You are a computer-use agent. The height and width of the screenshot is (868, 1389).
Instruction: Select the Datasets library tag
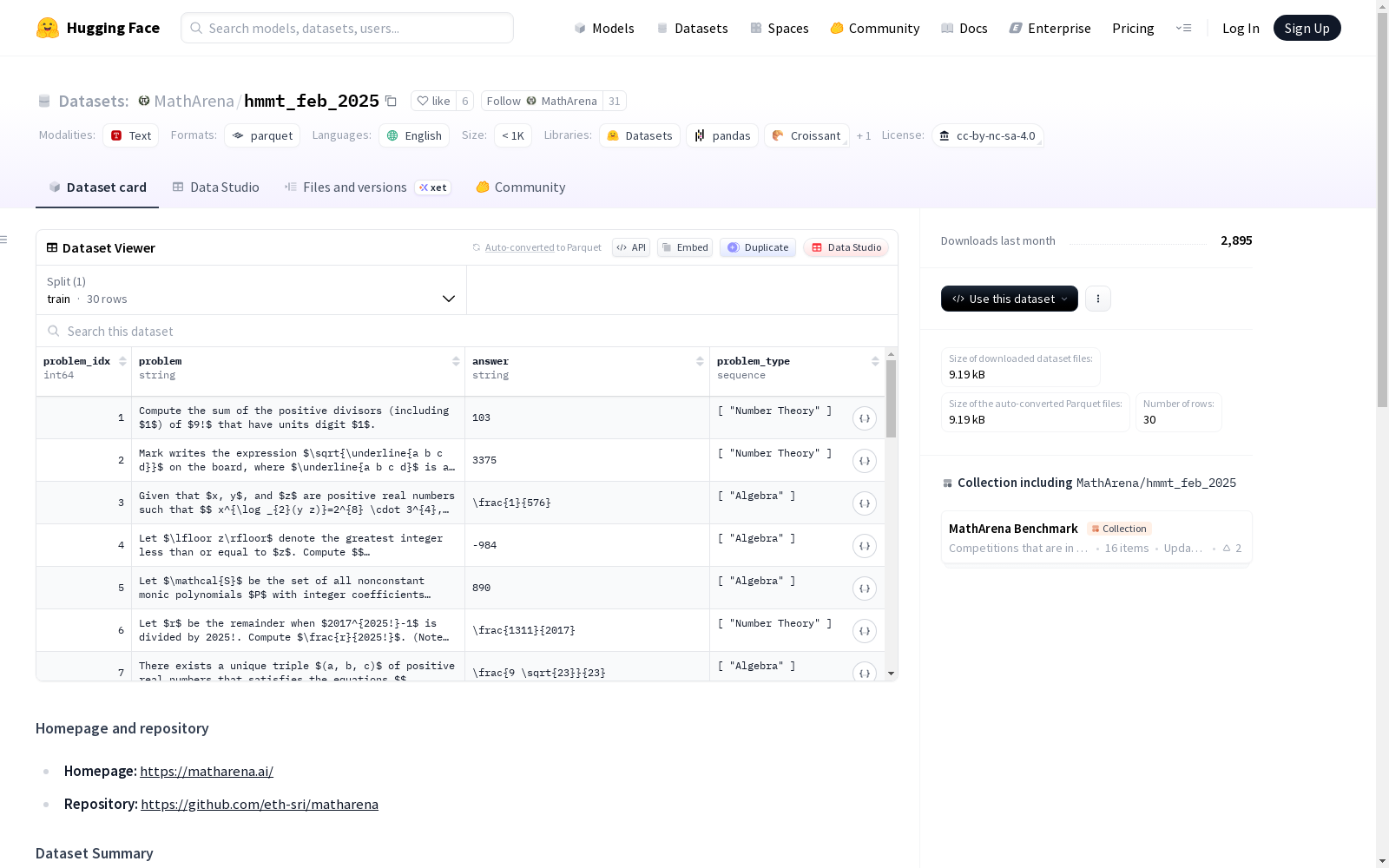click(640, 135)
